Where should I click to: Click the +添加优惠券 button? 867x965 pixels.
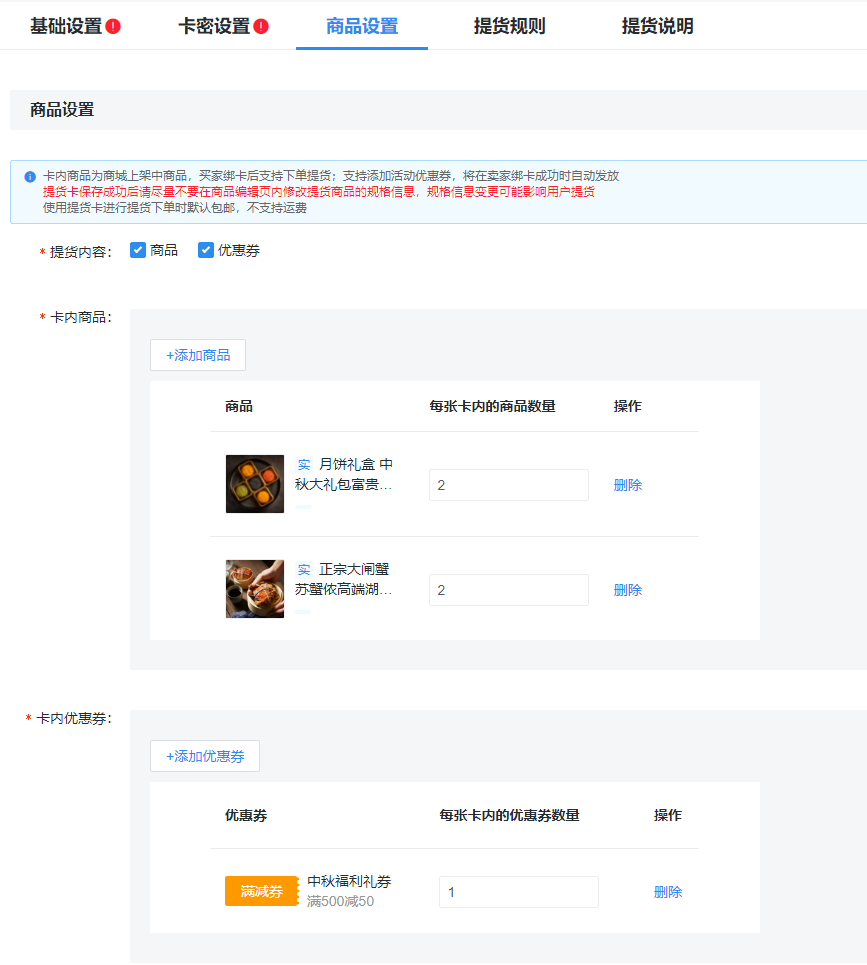[x=204, y=756]
